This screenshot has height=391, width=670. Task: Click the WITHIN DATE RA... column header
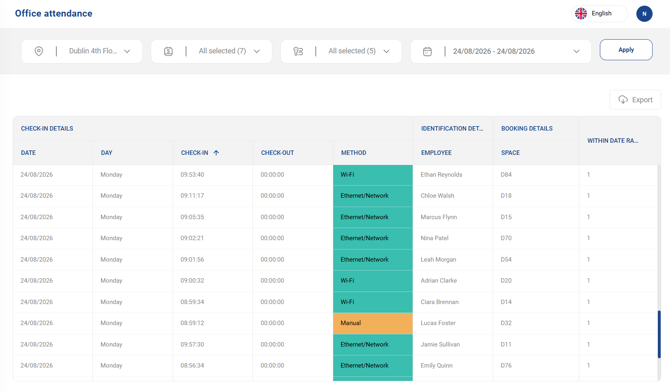point(612,141)
